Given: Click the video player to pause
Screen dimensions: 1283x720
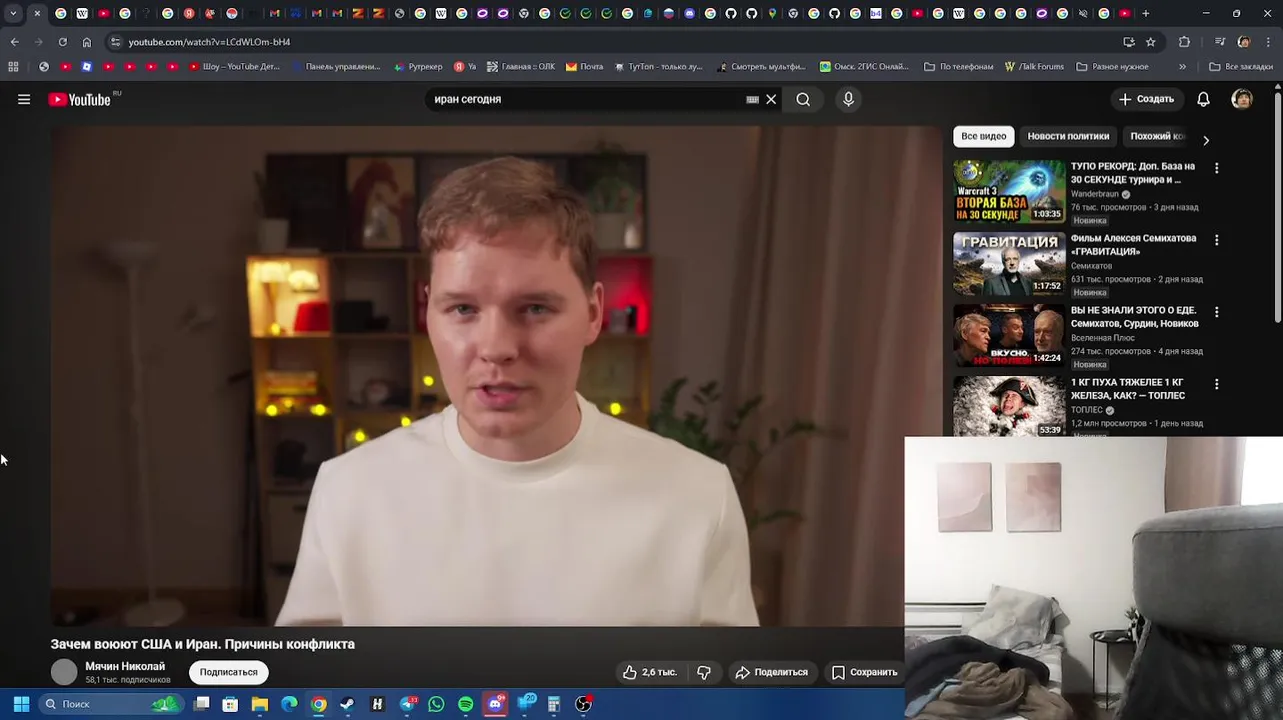Looking at the screenshot, I should [x=496, y=376].
